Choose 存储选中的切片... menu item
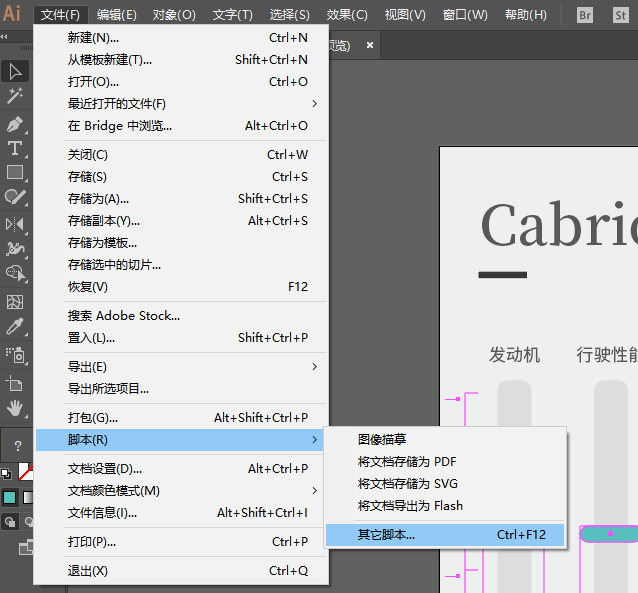 point(181,265)
